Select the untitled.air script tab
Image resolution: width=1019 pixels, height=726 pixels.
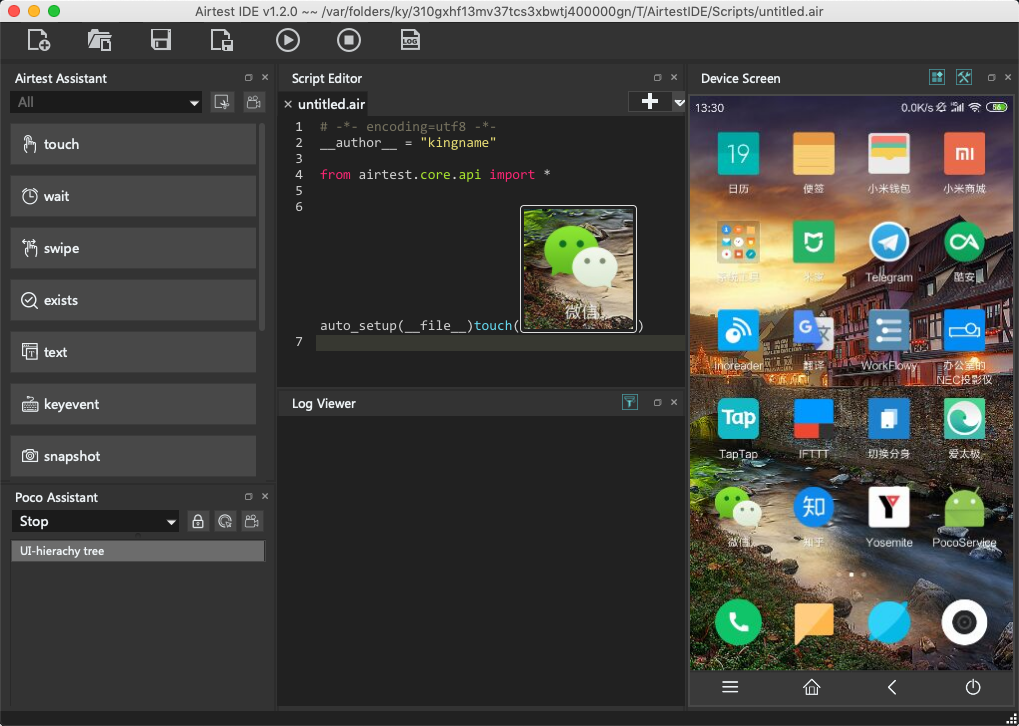[x=331, y=104]
